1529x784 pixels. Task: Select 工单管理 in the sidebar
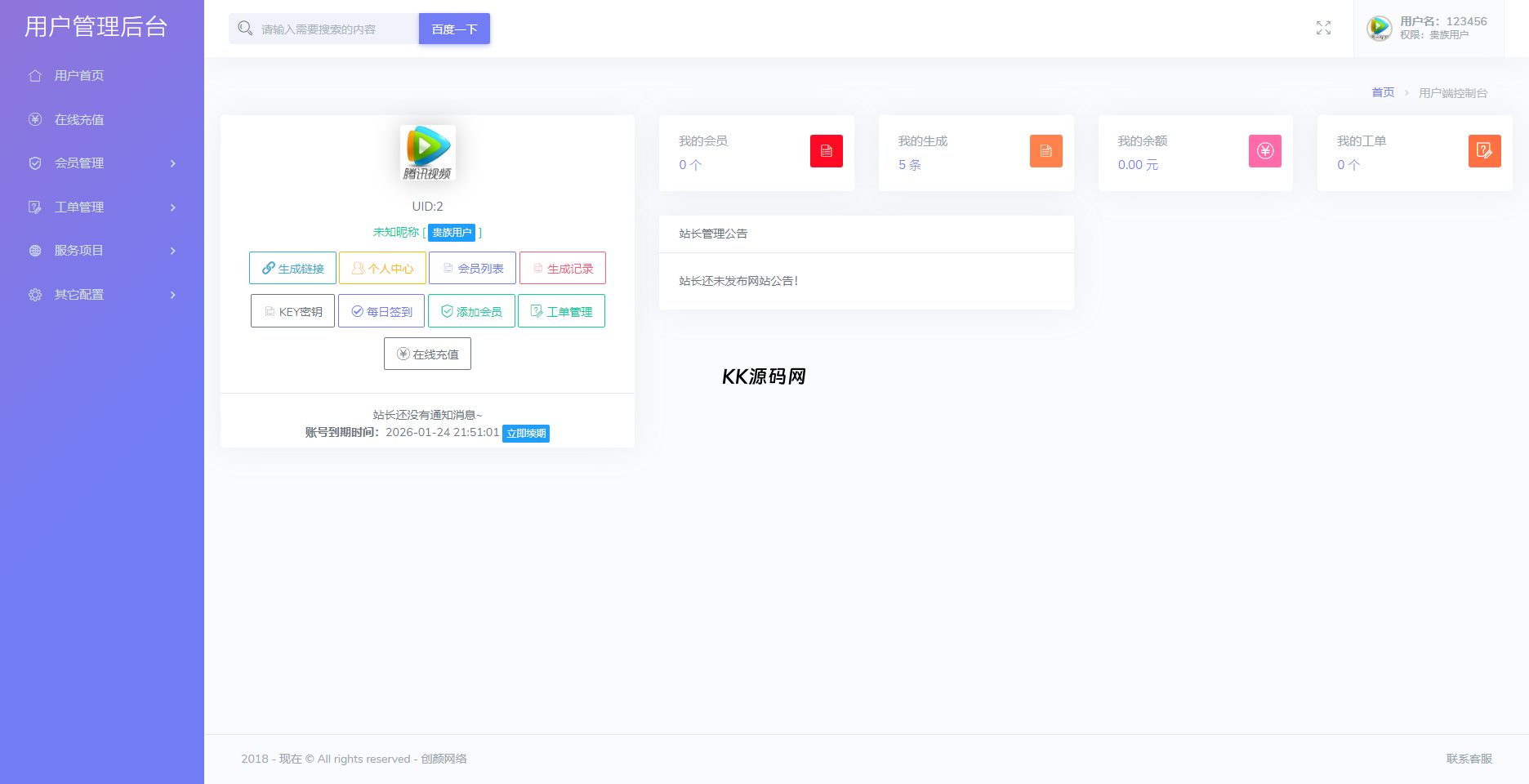[x=79, y=207]
